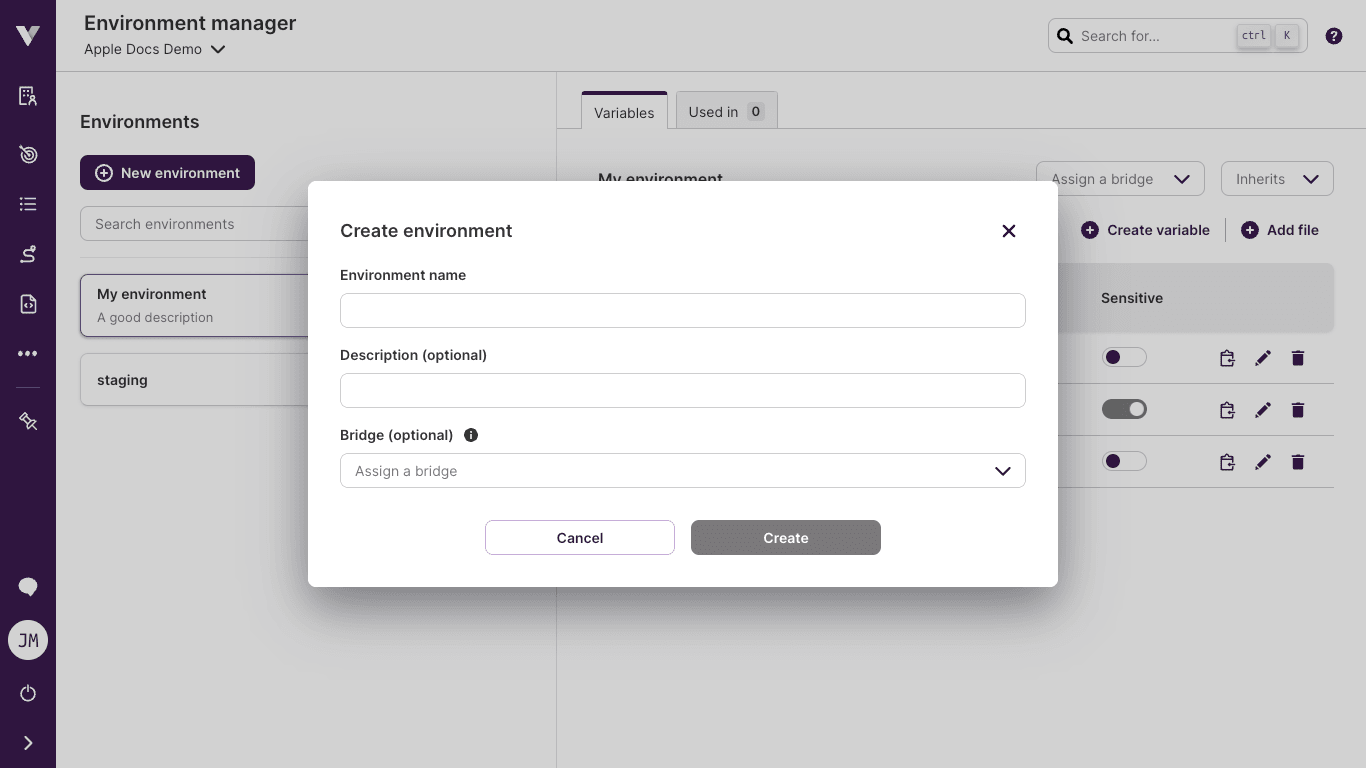Click the Environment name input field
1366x768 pixels.
pyautogui.click(x=682, y=311)
